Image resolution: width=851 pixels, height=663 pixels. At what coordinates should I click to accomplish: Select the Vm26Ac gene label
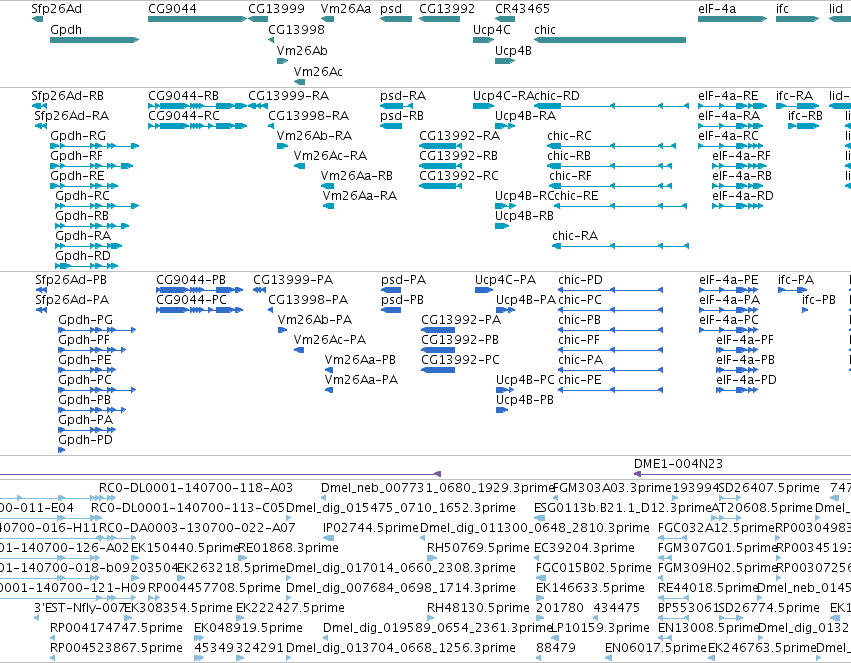(318, 72)
